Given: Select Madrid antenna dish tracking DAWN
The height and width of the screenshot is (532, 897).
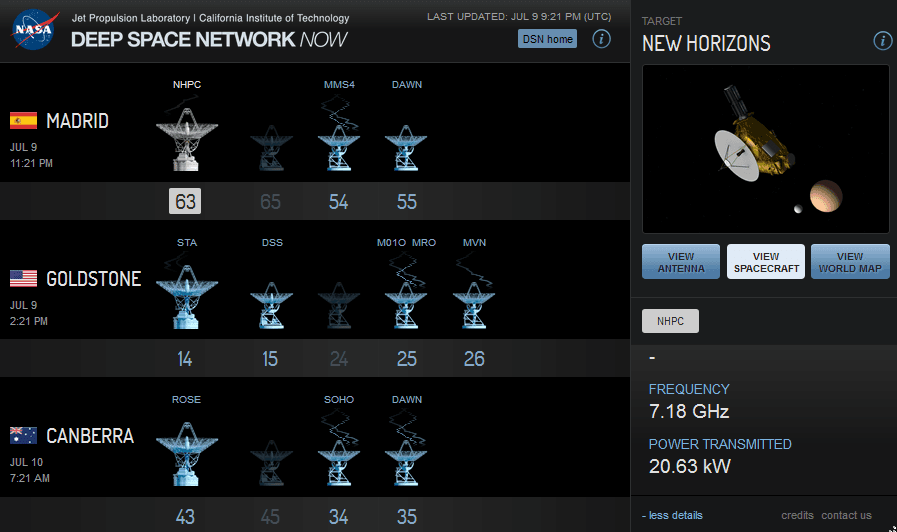Looking at the screenshot, I should coord(406,148).
